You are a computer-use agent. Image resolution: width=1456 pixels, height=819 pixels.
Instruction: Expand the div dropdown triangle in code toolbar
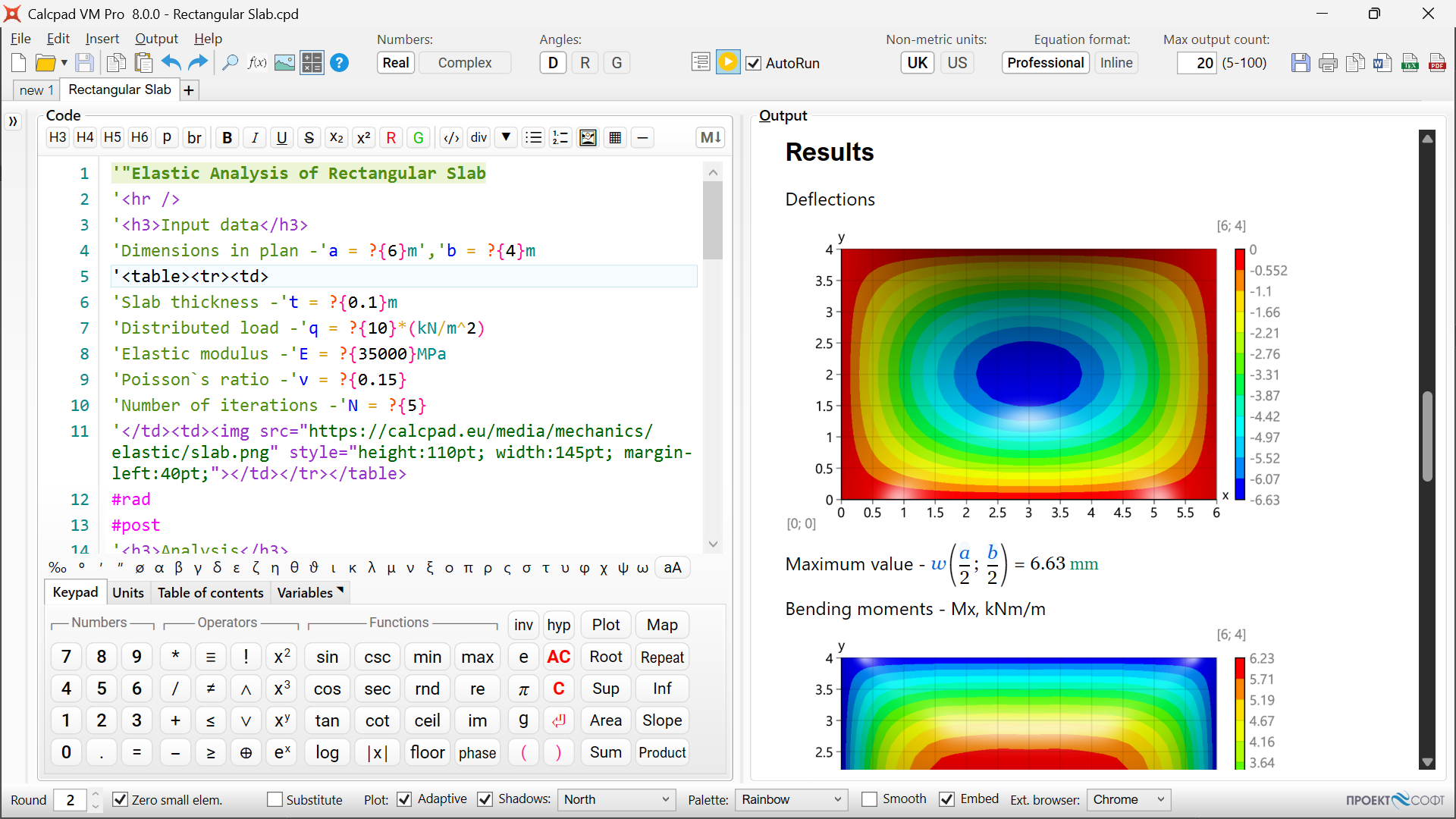(506, 137)
